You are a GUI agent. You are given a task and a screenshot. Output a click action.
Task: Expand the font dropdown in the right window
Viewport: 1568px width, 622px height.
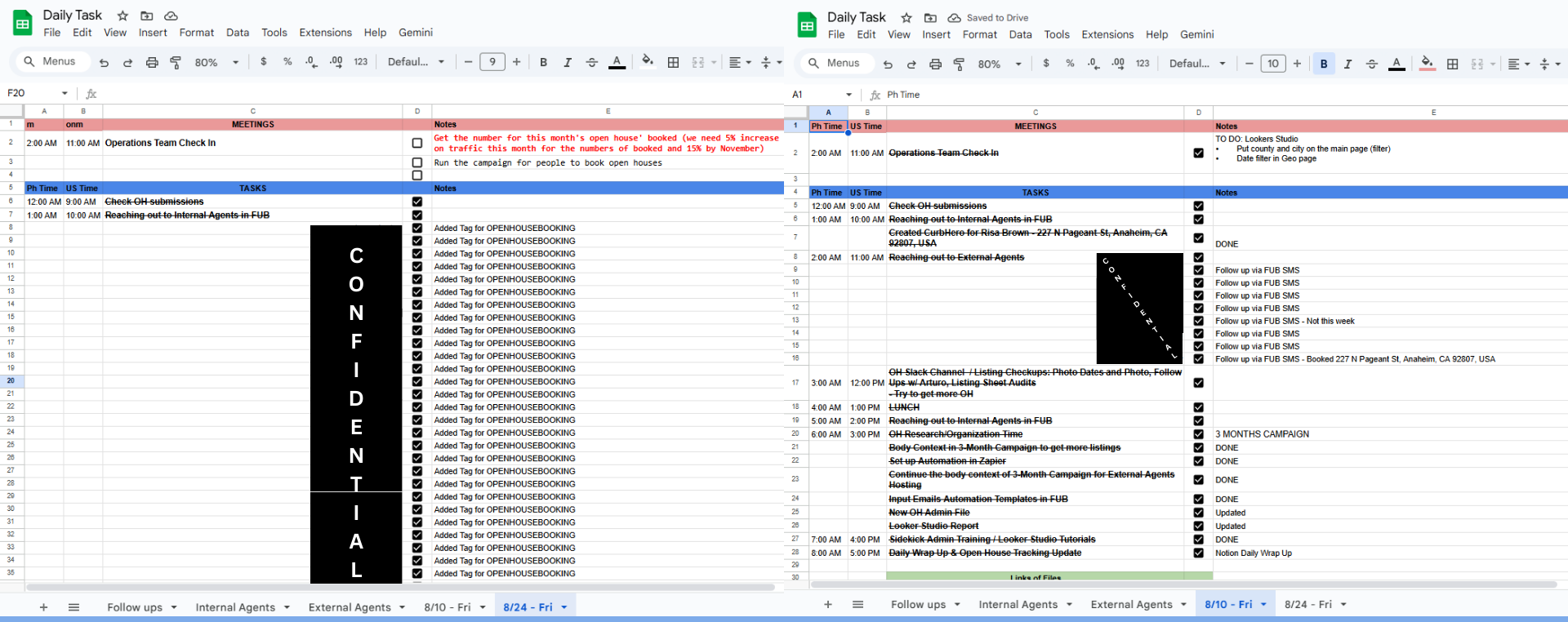pos(1197,64)
